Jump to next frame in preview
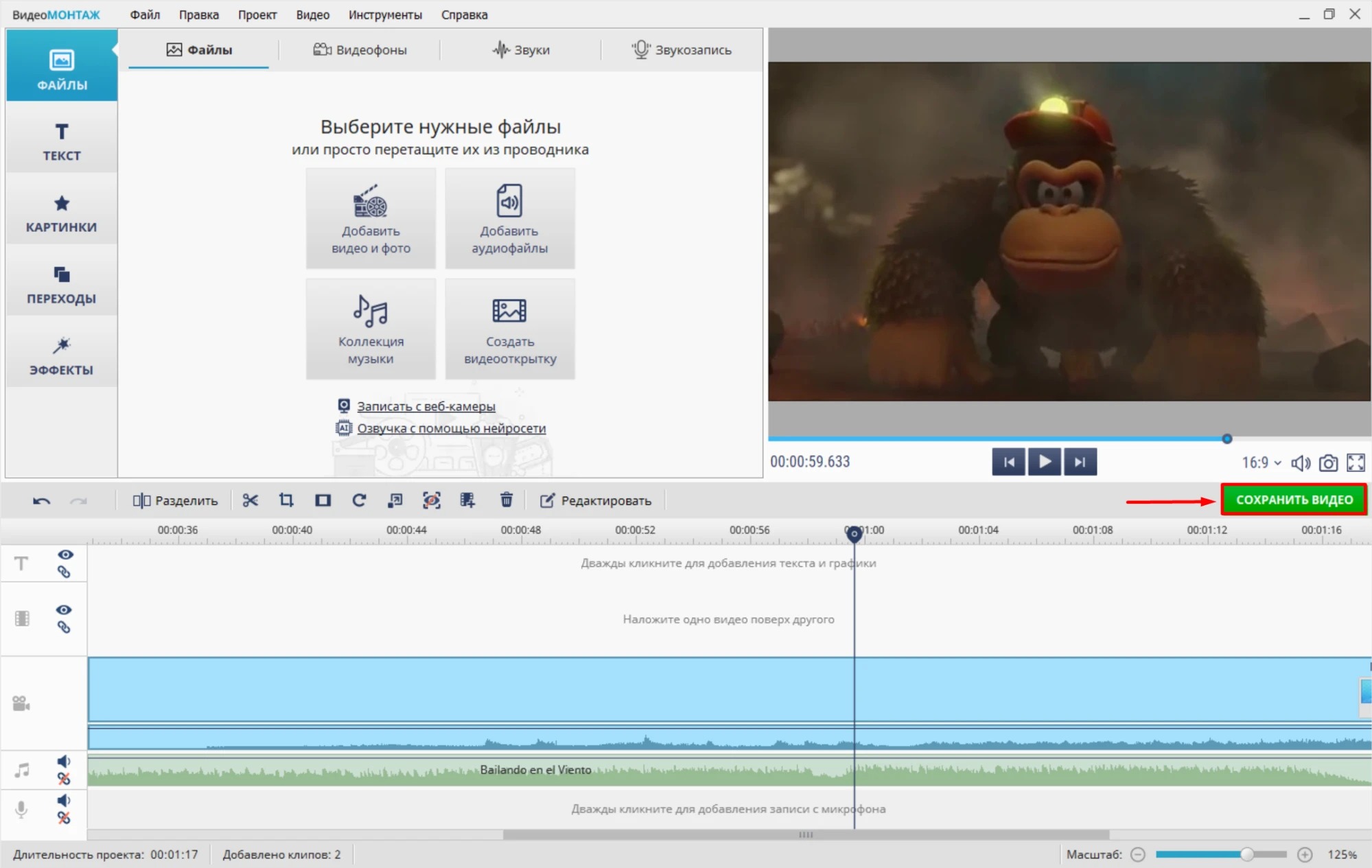The height and width of the screenshot is (868, 1372). coord(1080,462)
